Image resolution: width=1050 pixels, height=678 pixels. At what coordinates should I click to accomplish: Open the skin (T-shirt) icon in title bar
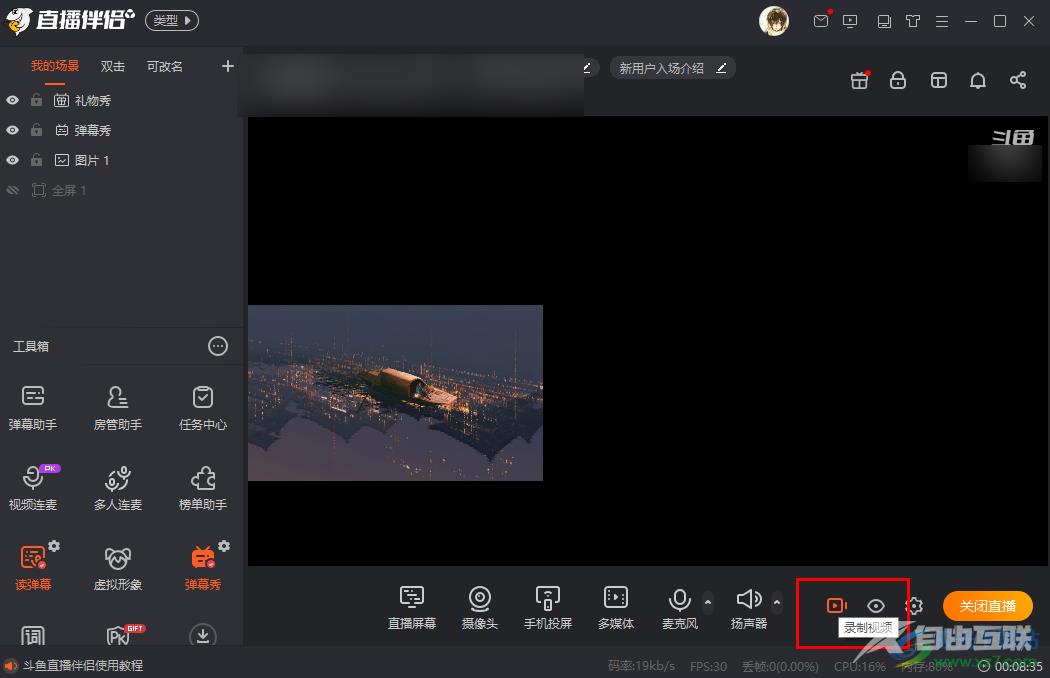pyautogui.click(x=912, y=21)
